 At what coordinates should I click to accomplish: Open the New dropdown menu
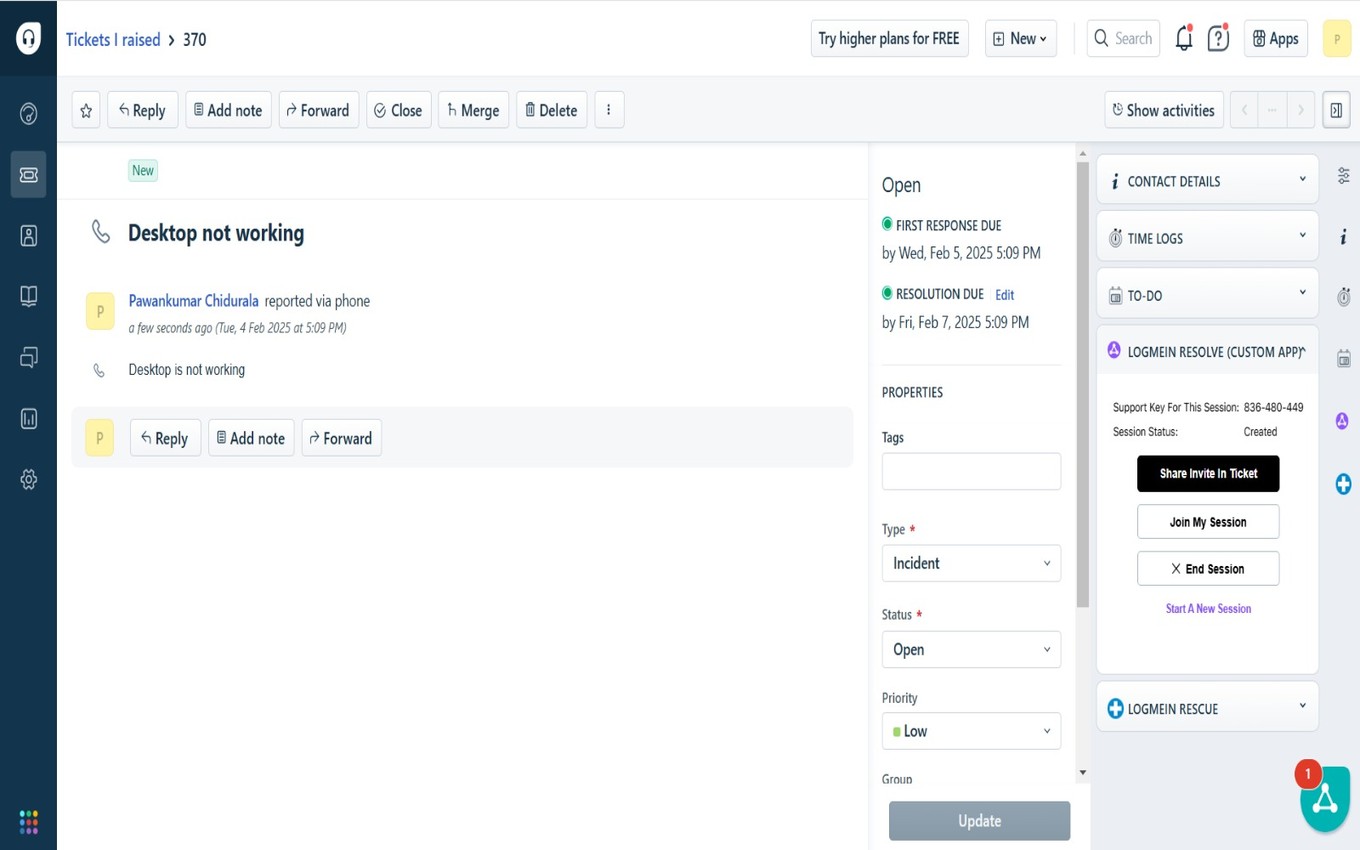tap(1020, 39)
